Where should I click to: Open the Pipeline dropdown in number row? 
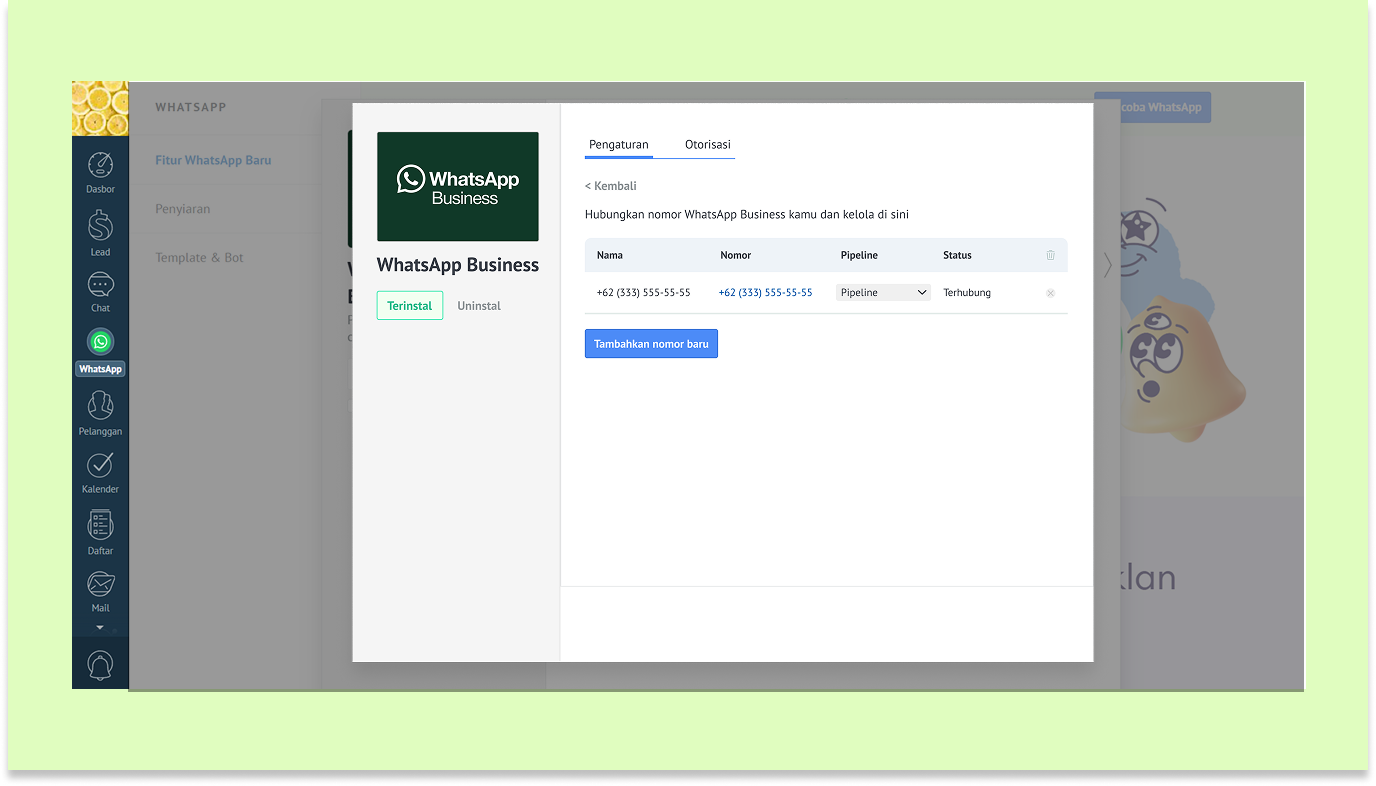(883, 293)
